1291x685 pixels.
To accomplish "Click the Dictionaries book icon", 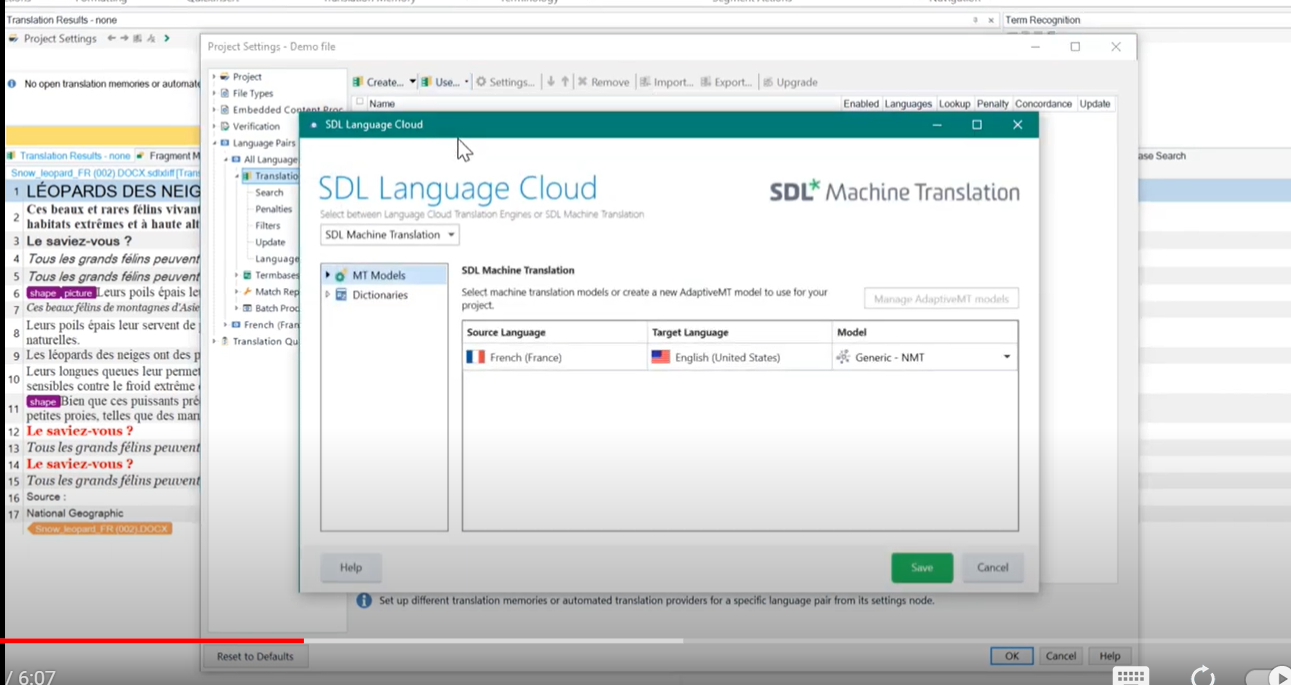I will [x=341, y=295].
